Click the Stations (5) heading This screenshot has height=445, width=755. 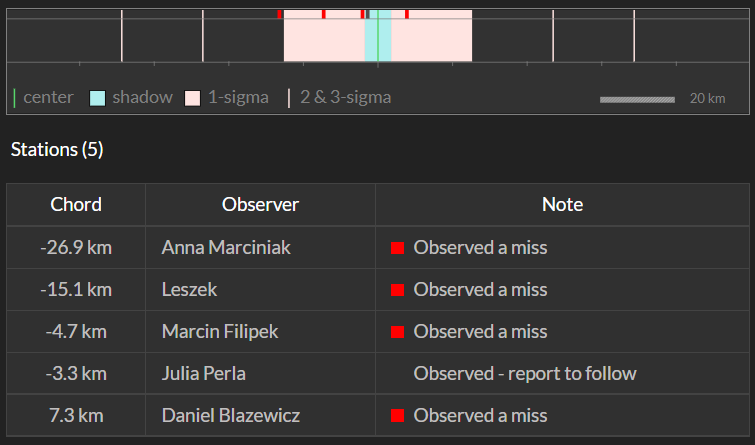[x=57, y=150]
